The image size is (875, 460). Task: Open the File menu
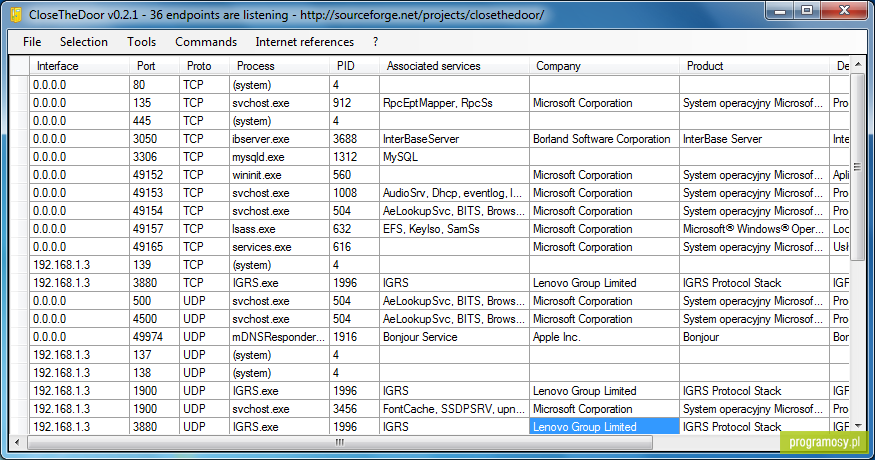coord(32,42)
